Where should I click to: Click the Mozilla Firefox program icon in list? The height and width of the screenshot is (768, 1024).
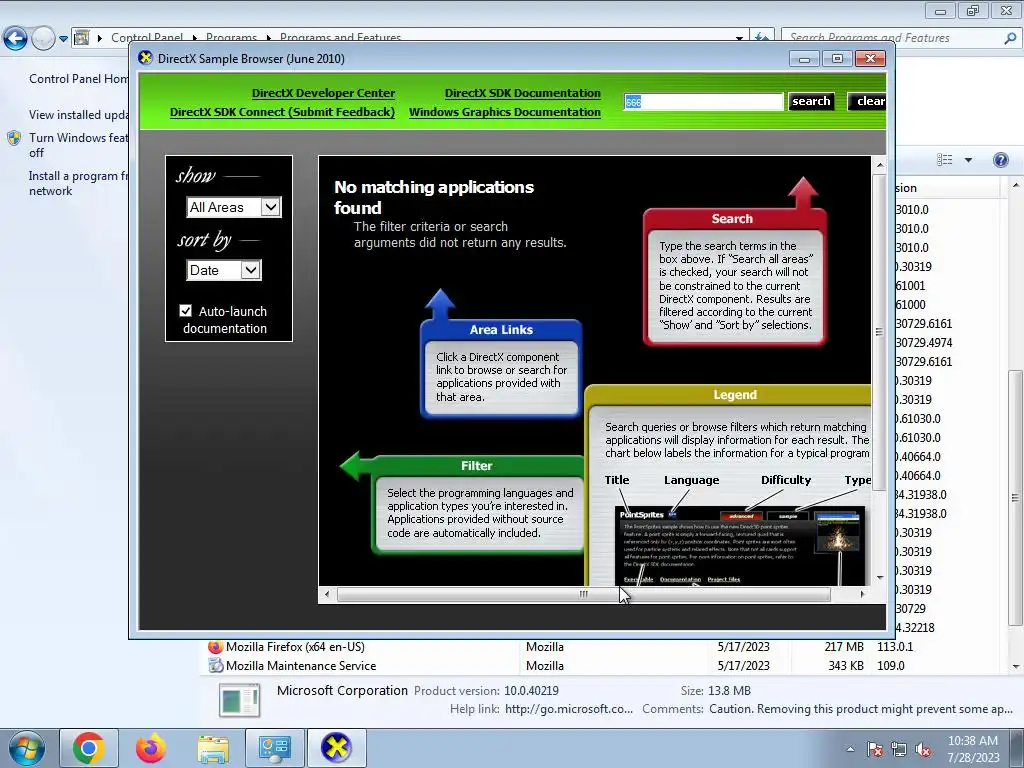[215, 647]
